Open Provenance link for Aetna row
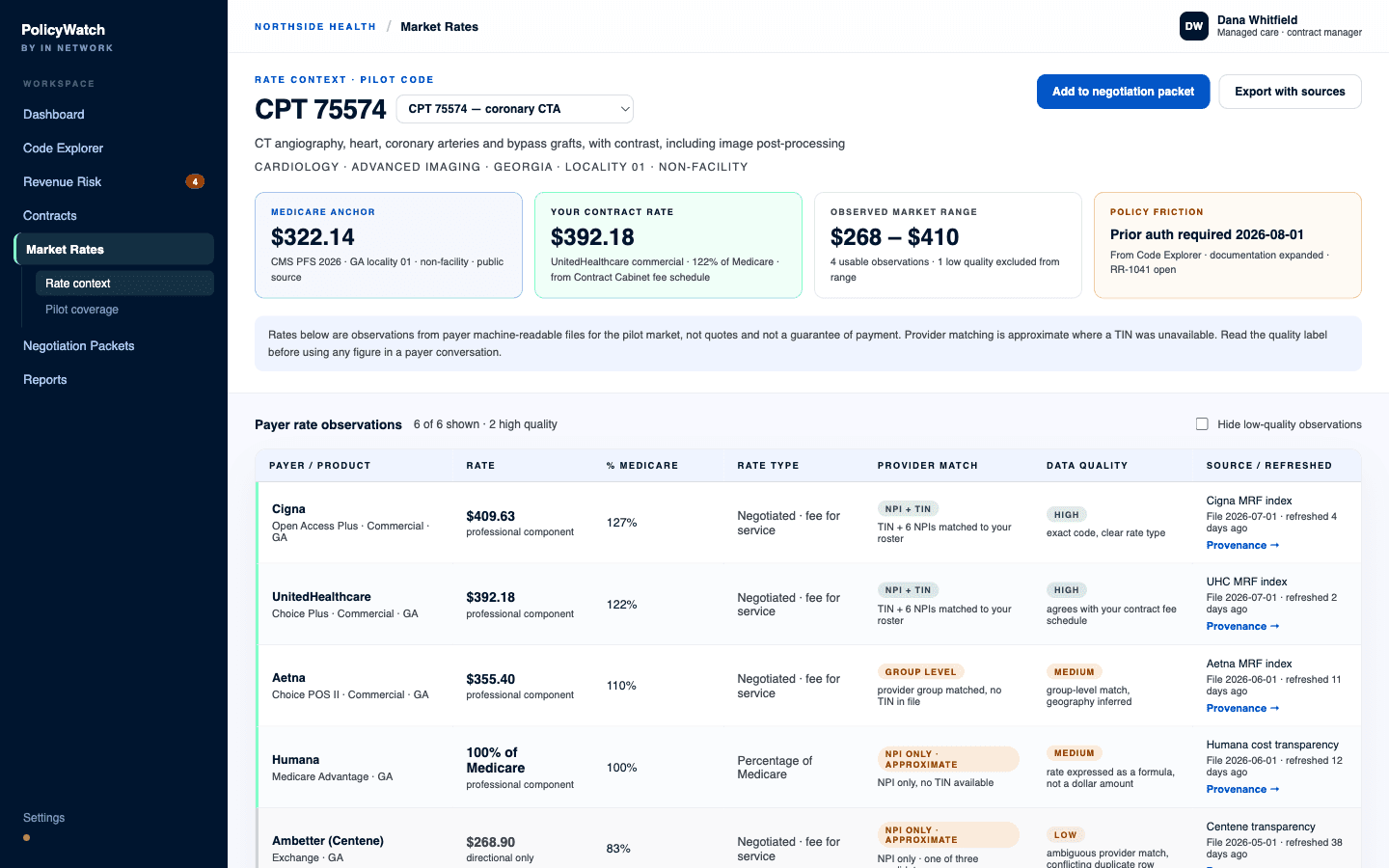The image size is (1389, 868). (1242, 708)
